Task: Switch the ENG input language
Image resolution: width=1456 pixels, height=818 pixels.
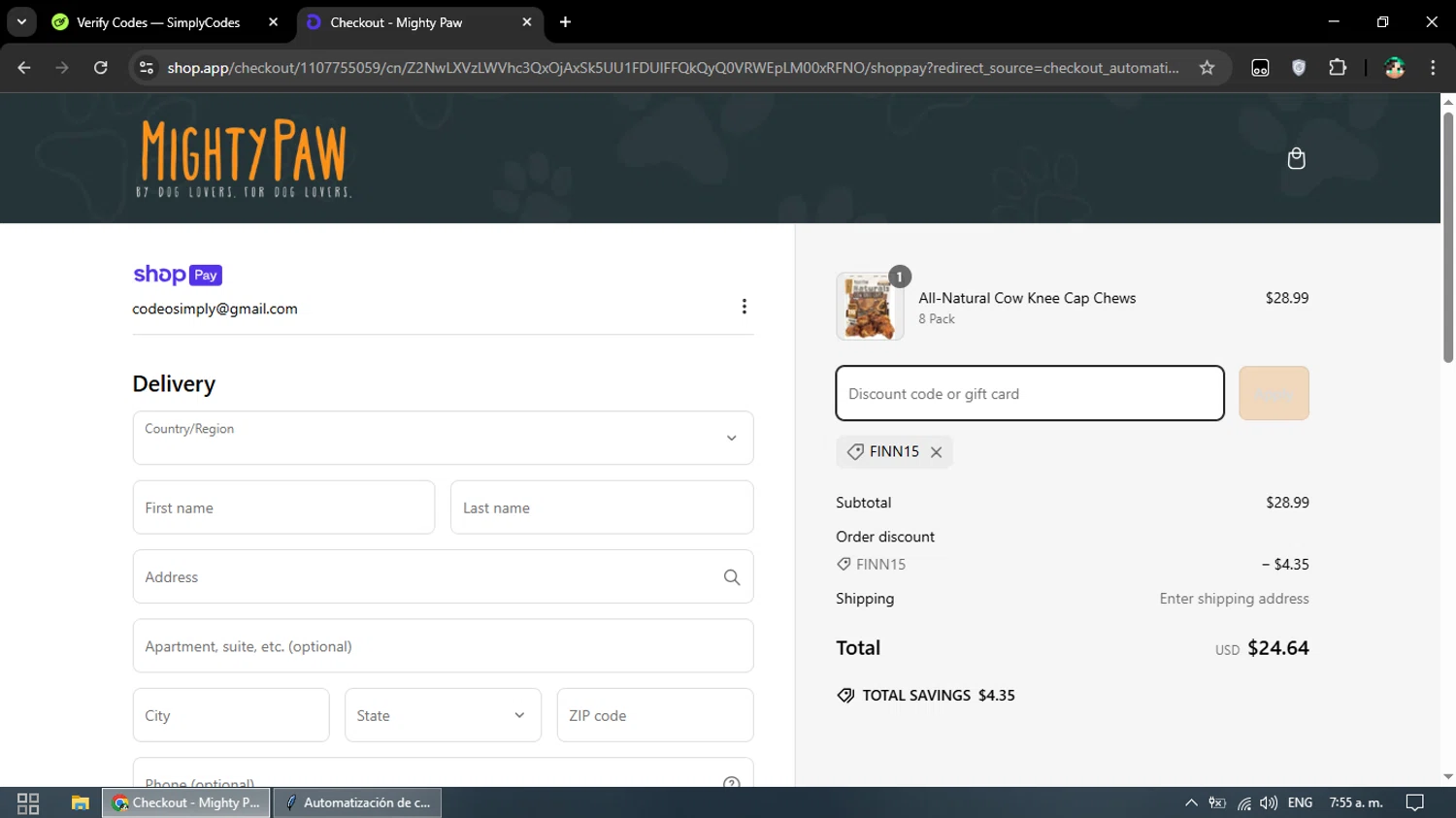Action: click(x=1300, y=803)
